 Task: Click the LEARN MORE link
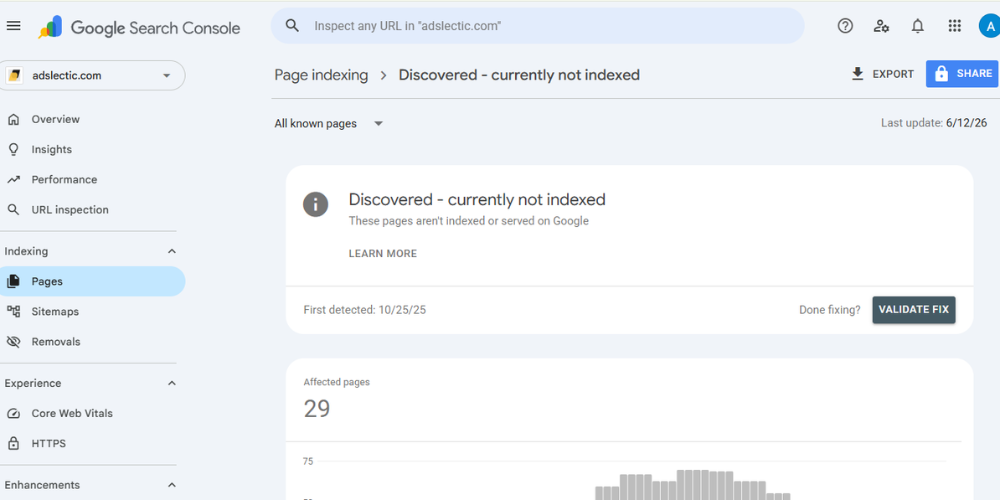383,254
